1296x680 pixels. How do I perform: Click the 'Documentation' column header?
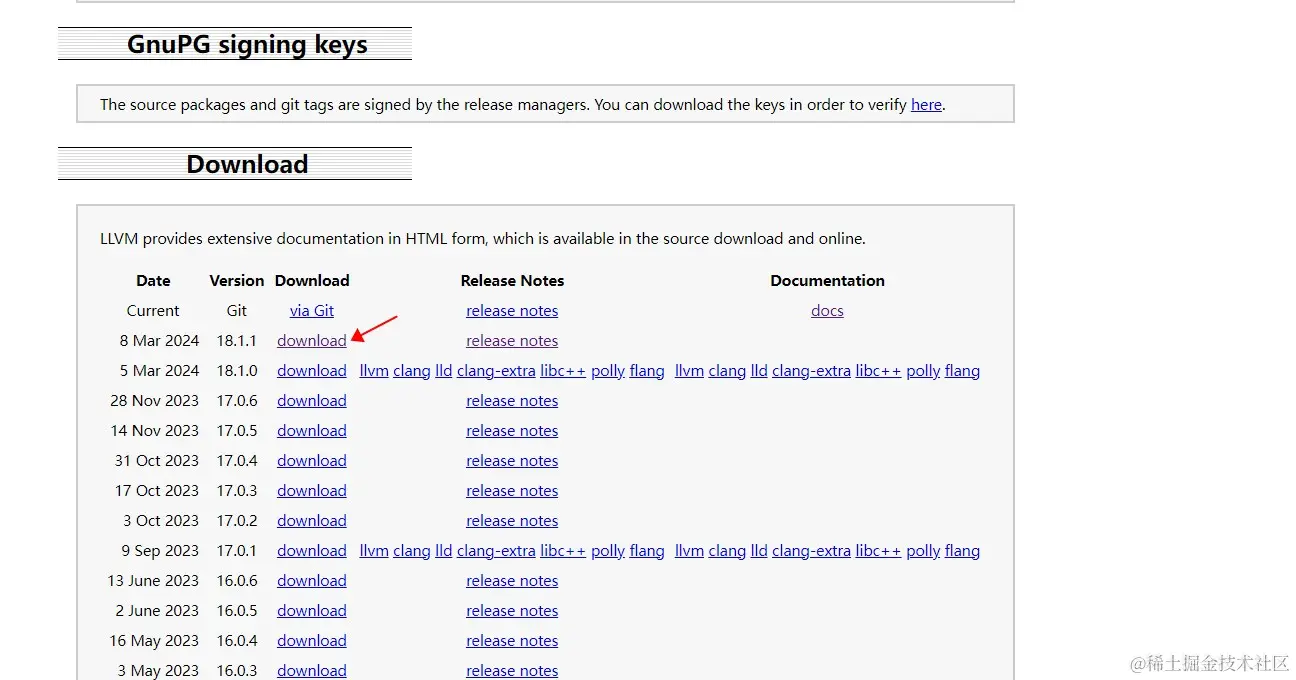[x=827, y=281]
